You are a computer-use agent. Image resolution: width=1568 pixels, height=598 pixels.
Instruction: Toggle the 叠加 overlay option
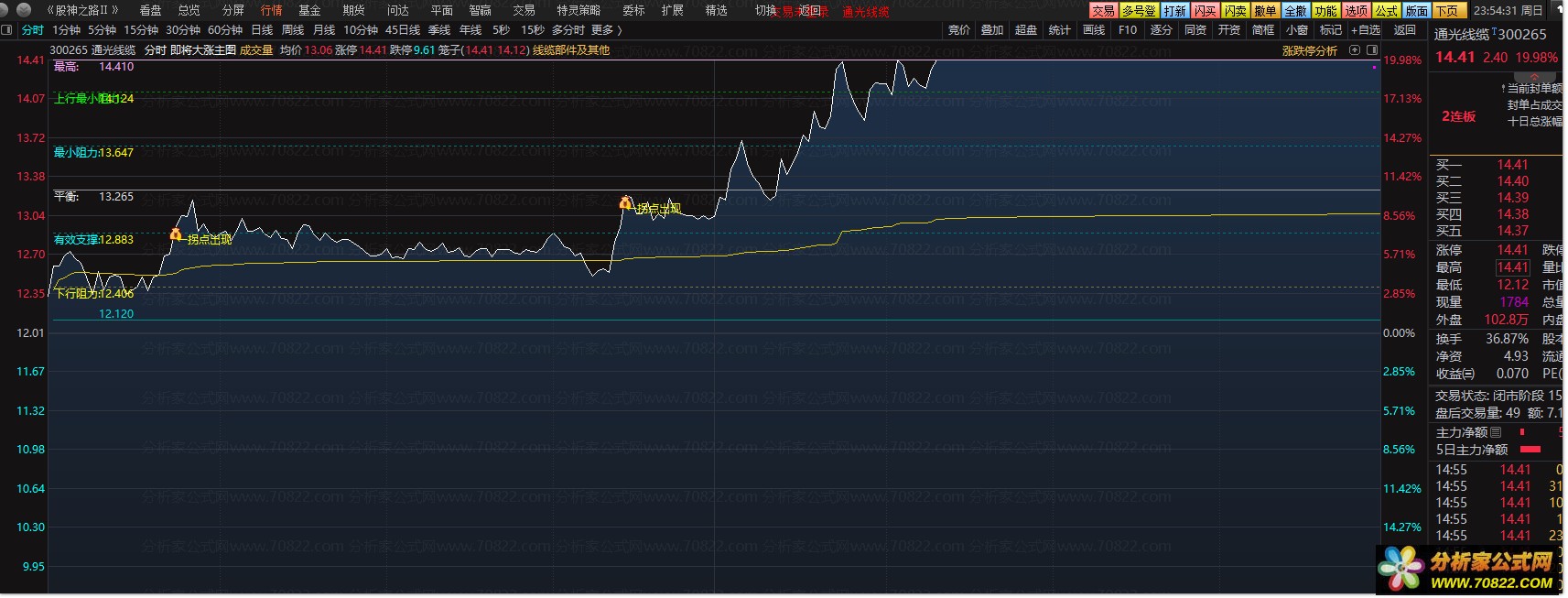click(992, 30)
